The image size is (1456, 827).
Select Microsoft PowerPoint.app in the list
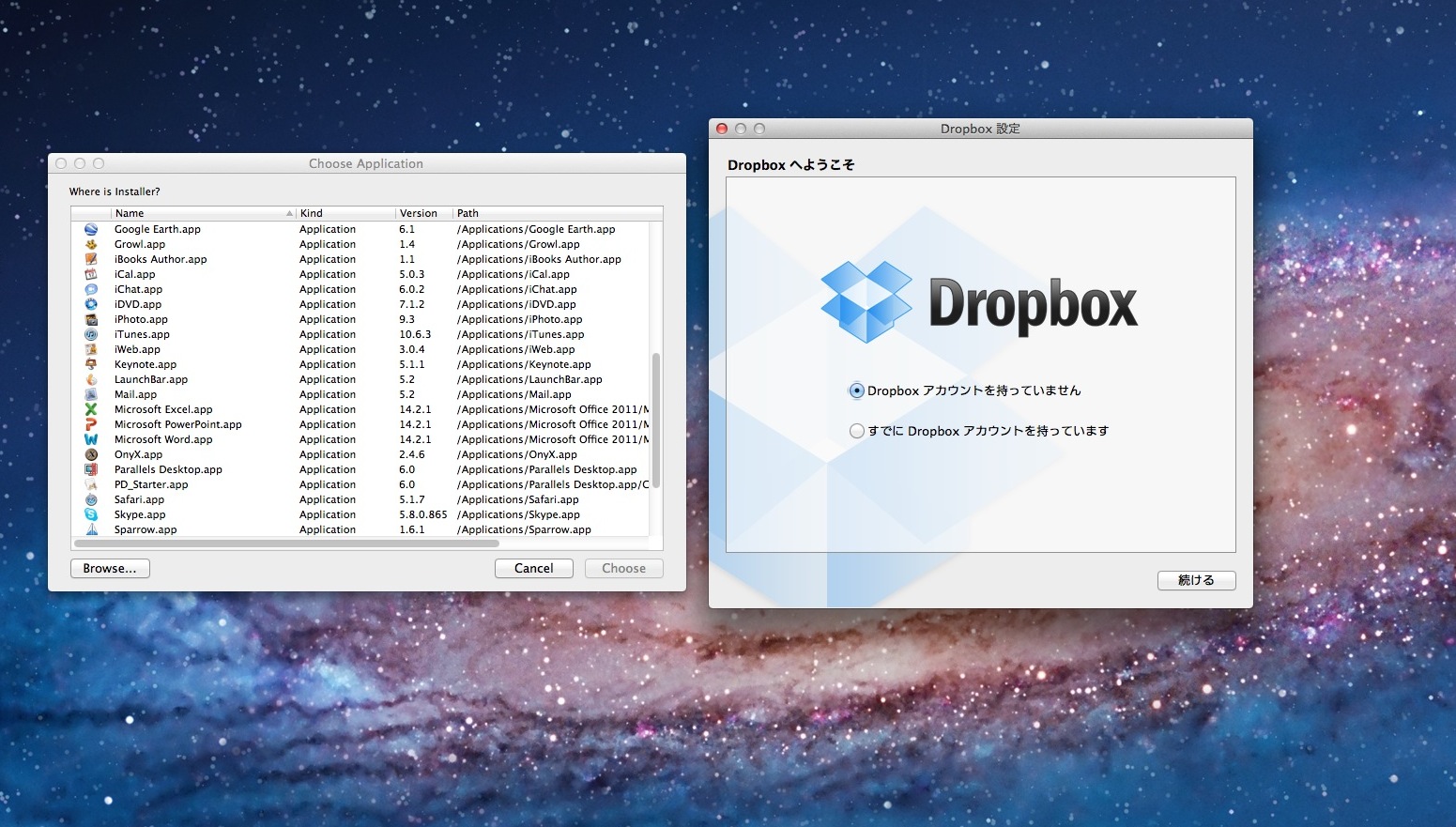coord(178,424)
